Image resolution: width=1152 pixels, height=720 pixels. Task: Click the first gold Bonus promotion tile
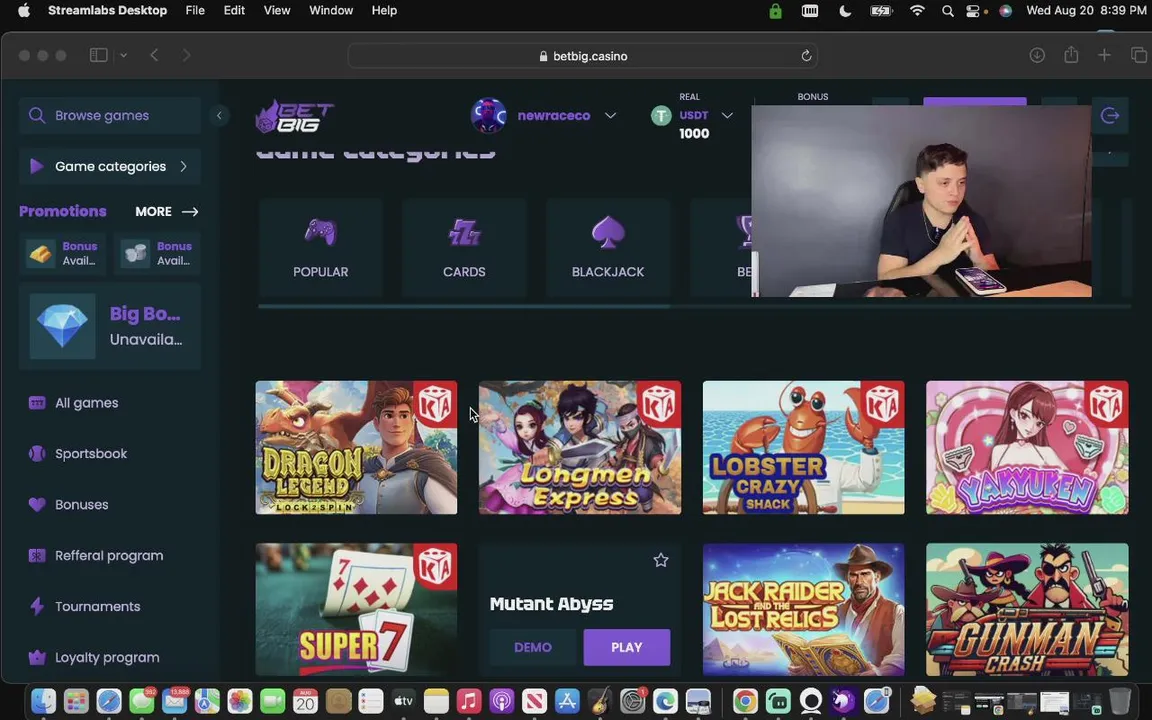[x=62, y=253]
